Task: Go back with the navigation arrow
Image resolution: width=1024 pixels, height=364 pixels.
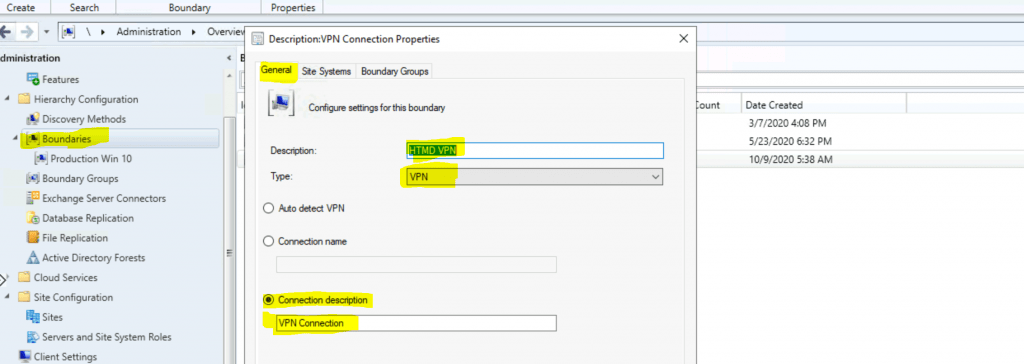Action: coord(6,31)
